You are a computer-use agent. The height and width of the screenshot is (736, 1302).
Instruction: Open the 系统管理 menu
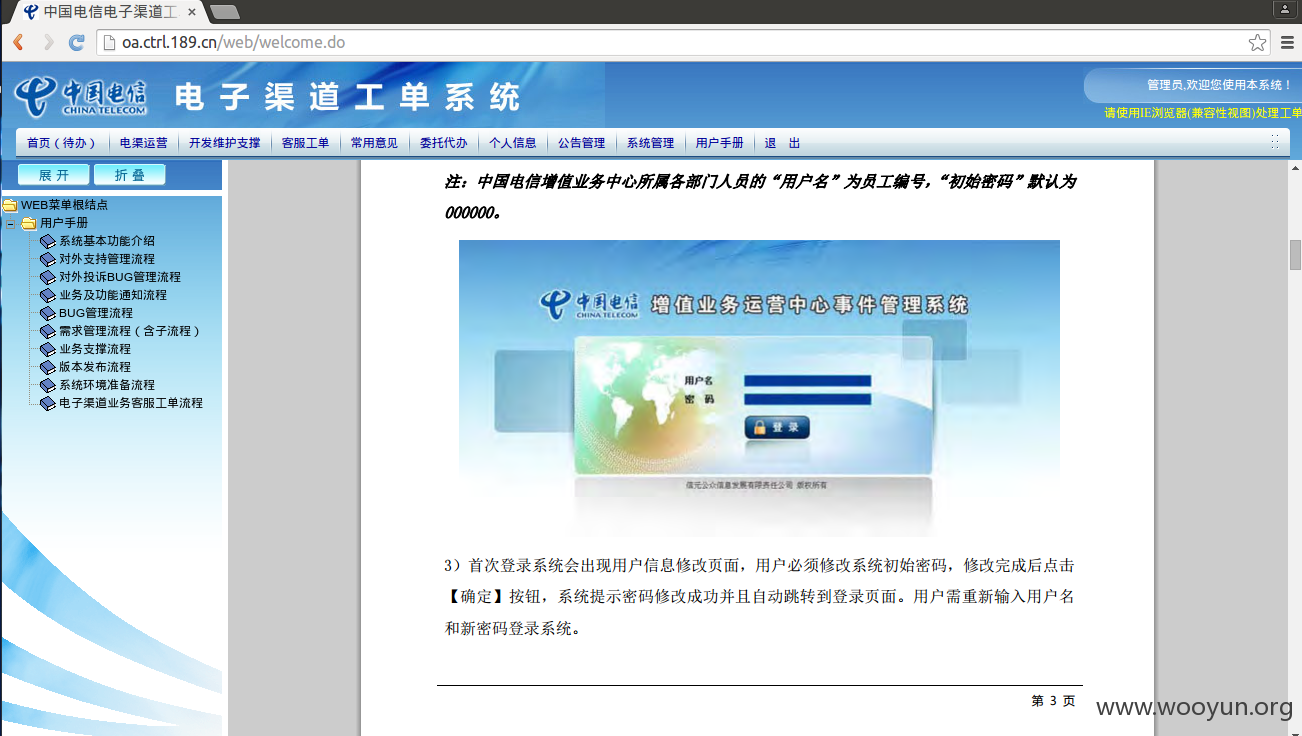(x=650, y=143)
